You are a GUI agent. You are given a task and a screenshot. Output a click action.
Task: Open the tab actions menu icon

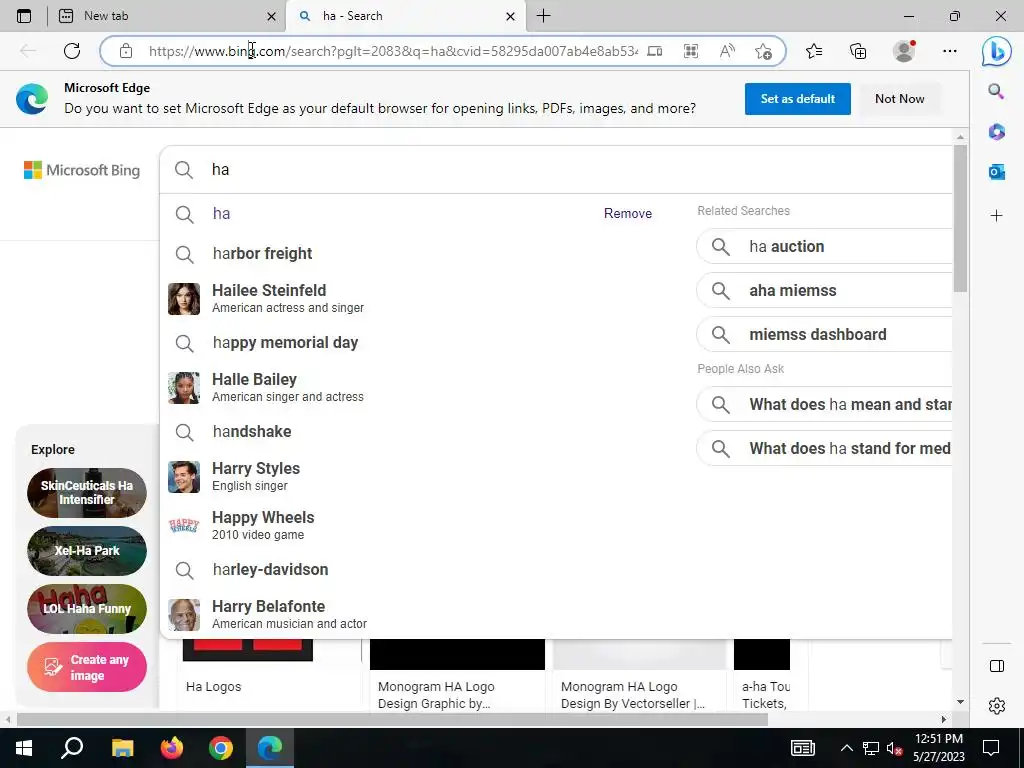(24, 16)
